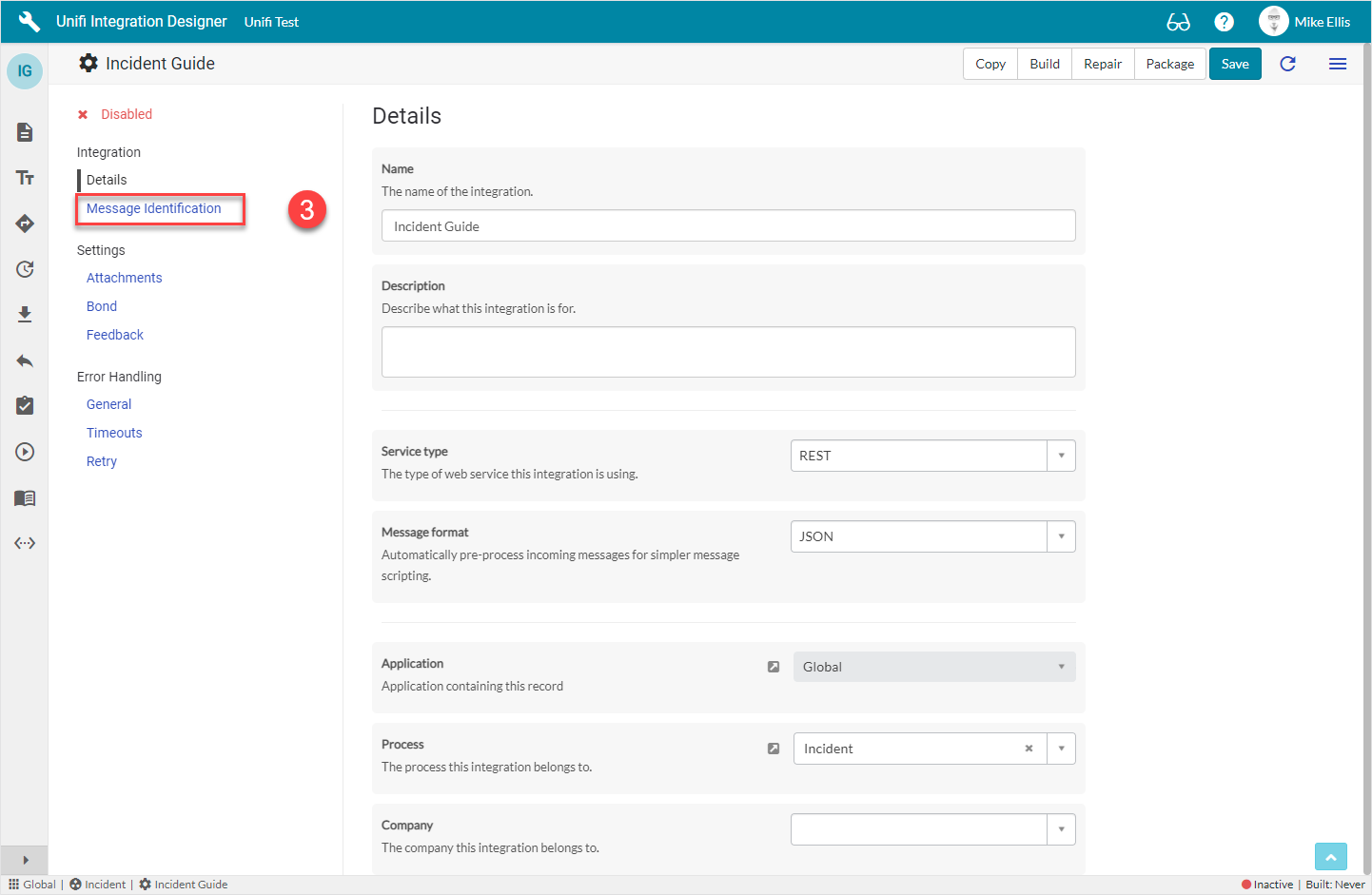1372x895 pixels.
Task: Open Application record popup icon
Action: [x=774, y=667]
